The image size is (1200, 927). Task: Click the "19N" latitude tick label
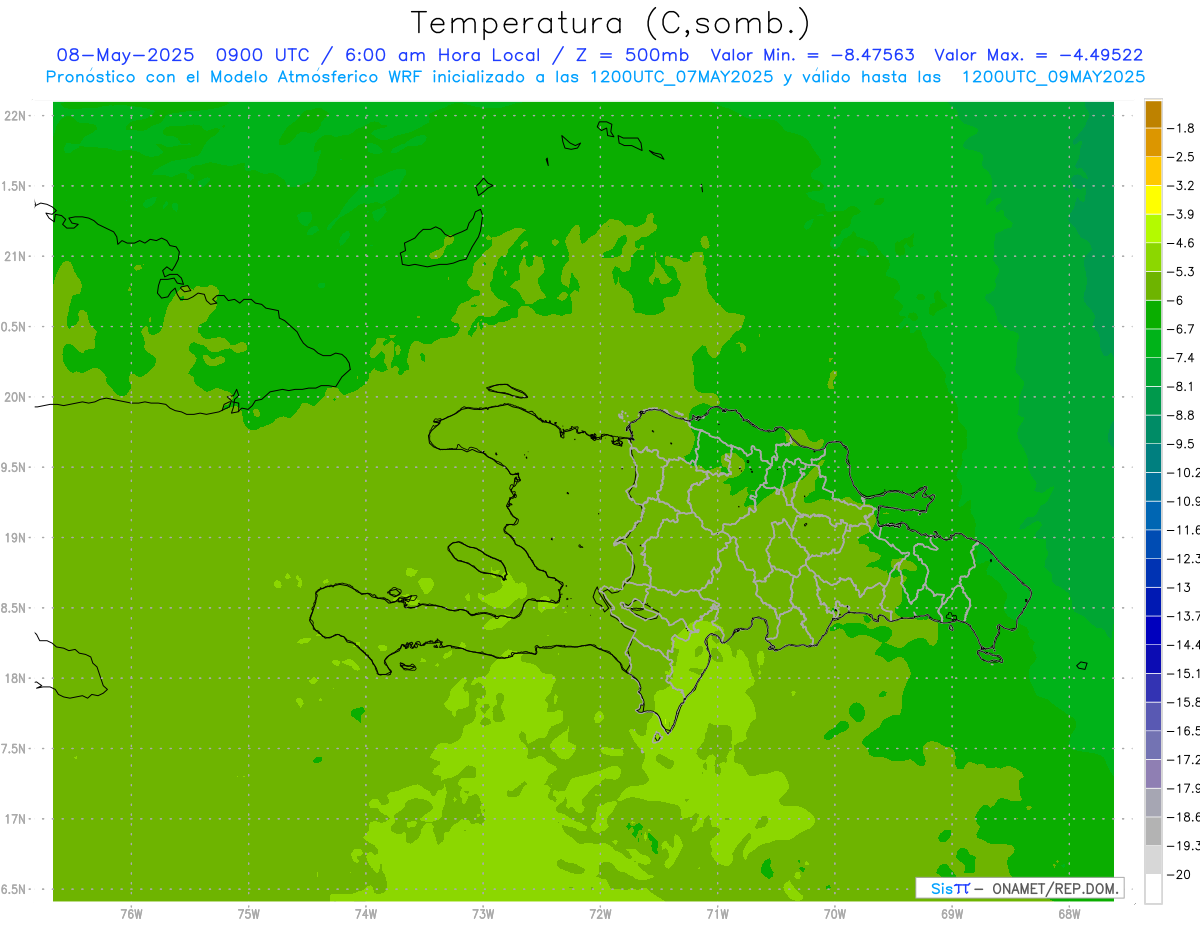pos(14,538)
